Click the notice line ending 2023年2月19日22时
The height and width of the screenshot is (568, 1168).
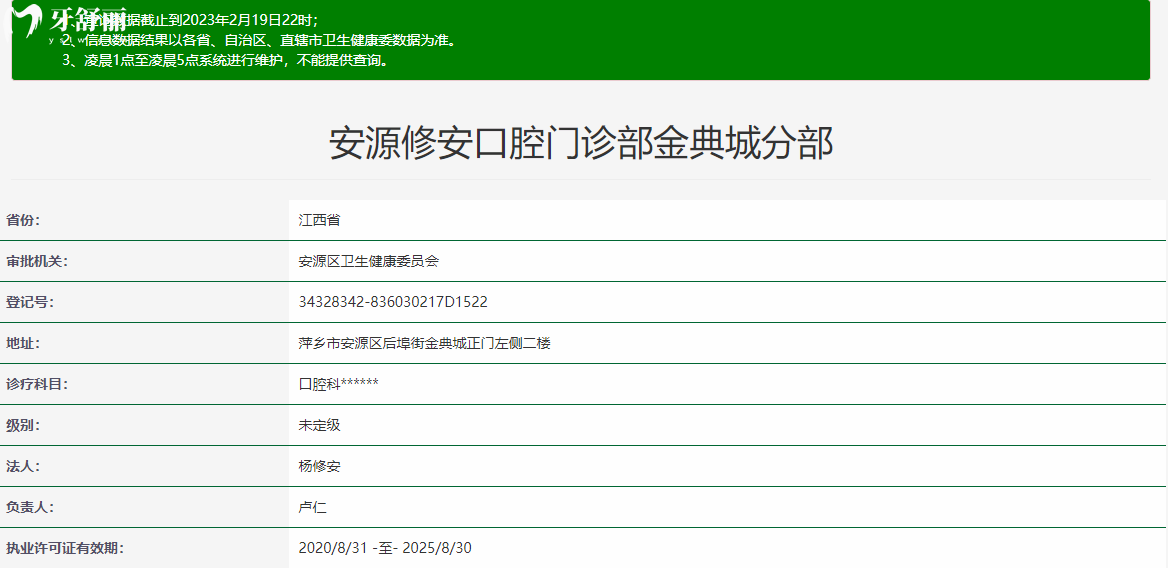[x=190, y=19]
